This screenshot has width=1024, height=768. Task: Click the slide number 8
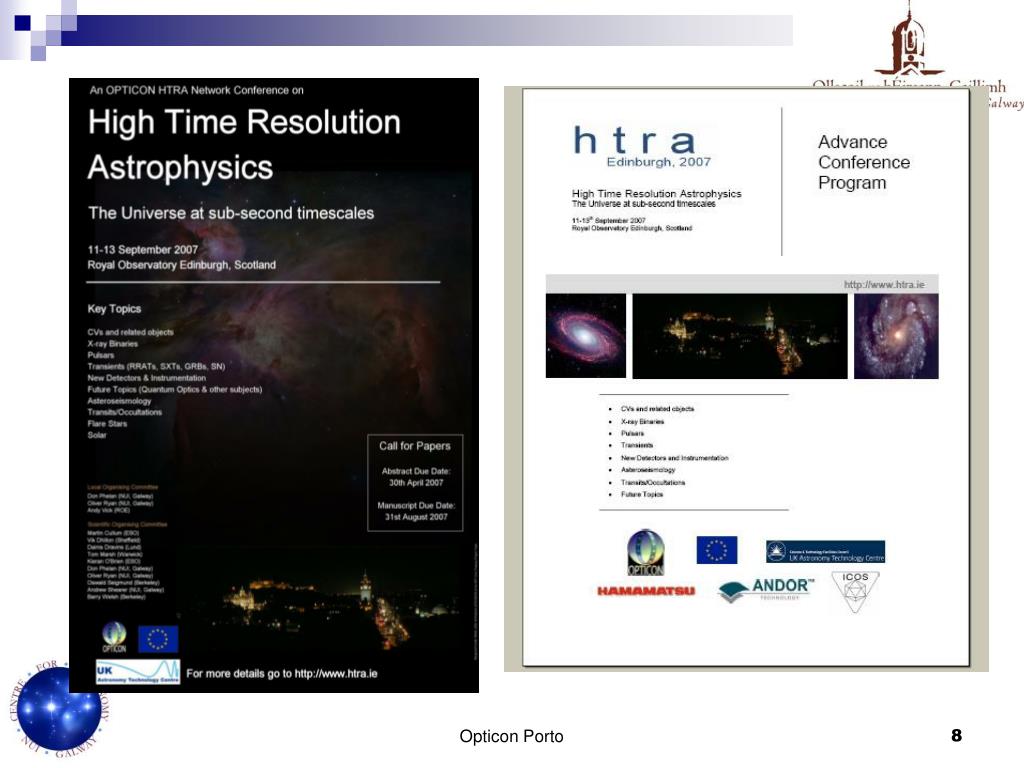point(957,735)
